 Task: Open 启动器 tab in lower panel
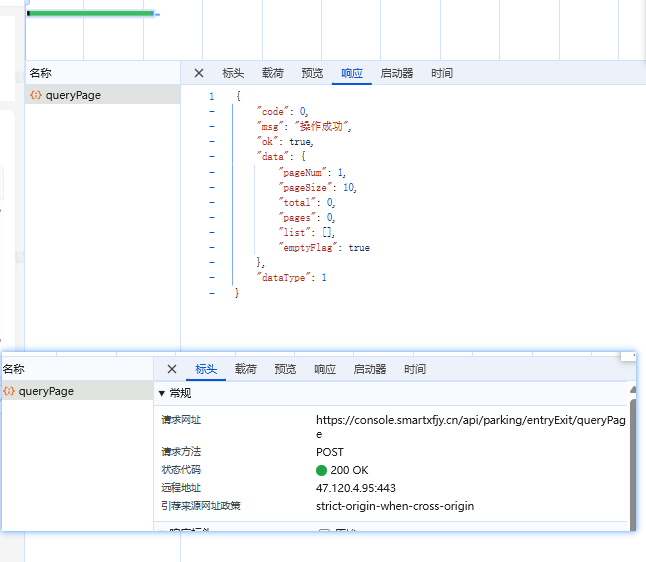[x=370, y=369]
